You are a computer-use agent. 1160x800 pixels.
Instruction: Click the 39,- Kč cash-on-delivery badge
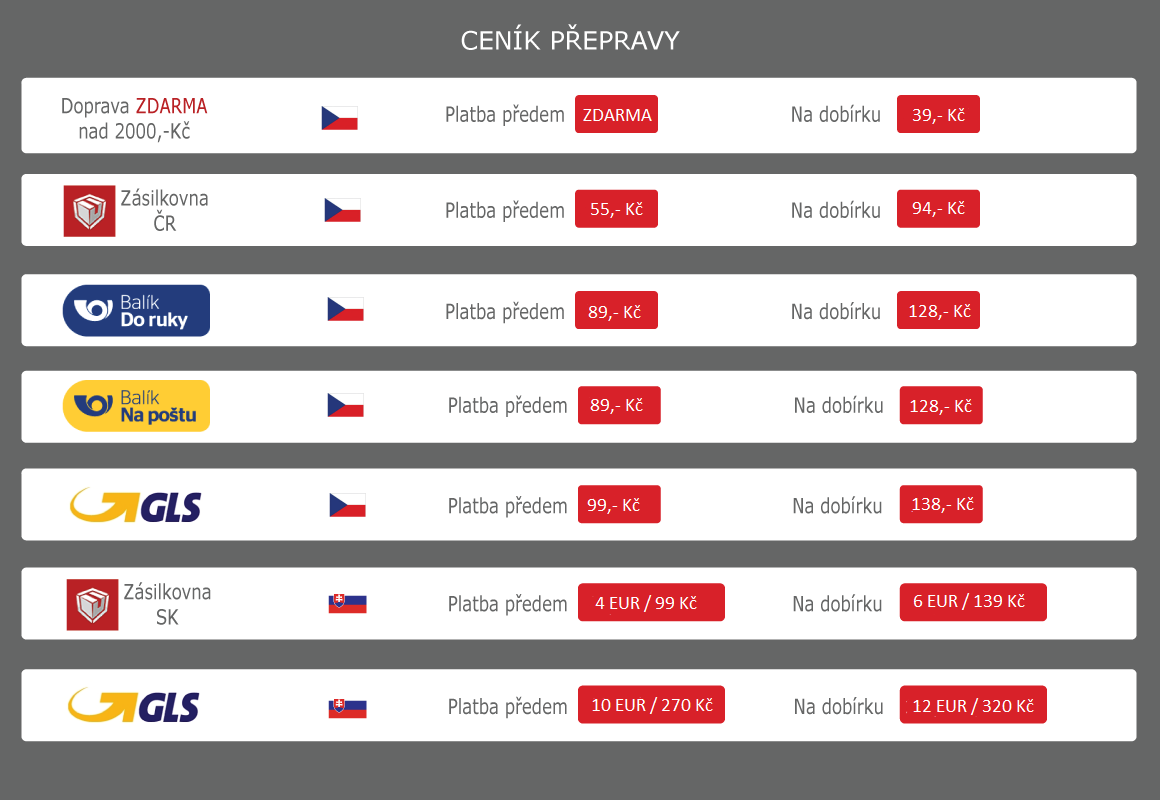pos(938,115)
